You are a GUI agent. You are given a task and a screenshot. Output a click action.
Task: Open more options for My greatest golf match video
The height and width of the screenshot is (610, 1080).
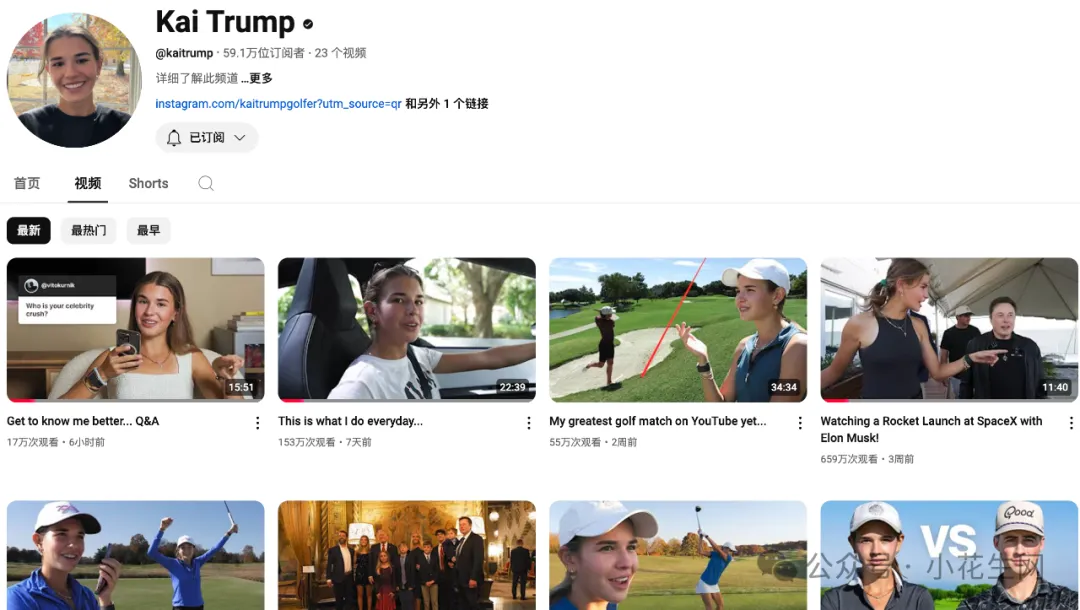pos(800,423)
